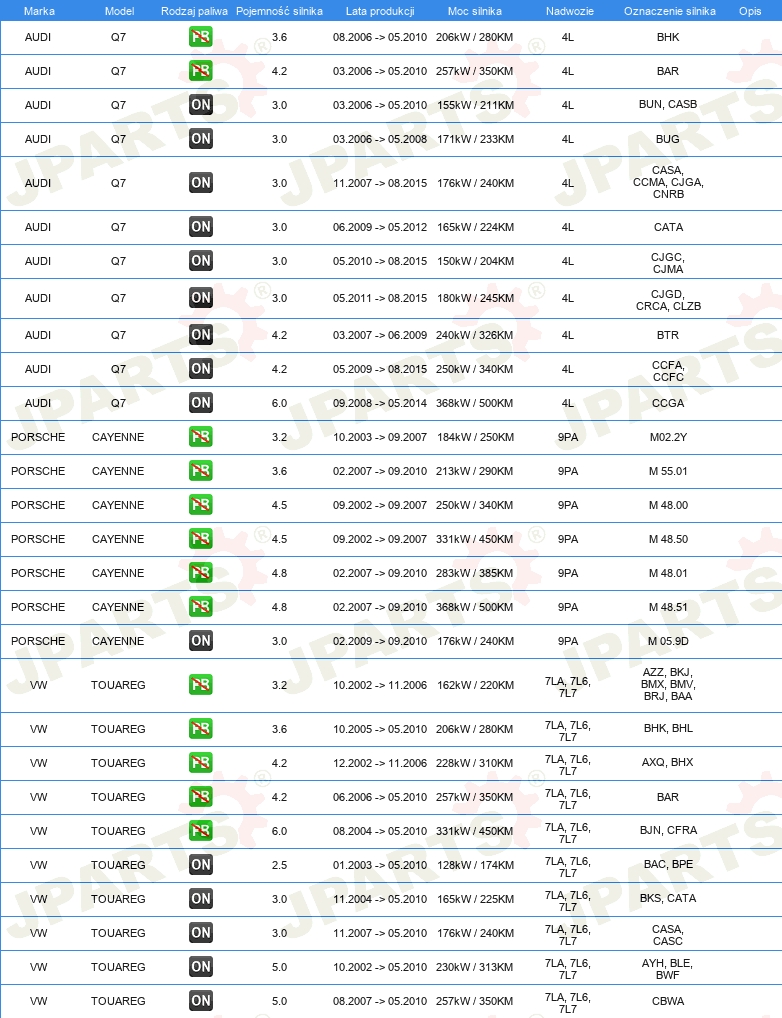Click the petrol icon in the Cayenne M 48.50 row
The width and height of the screenshot is (782, 1018).
(201, 538)
